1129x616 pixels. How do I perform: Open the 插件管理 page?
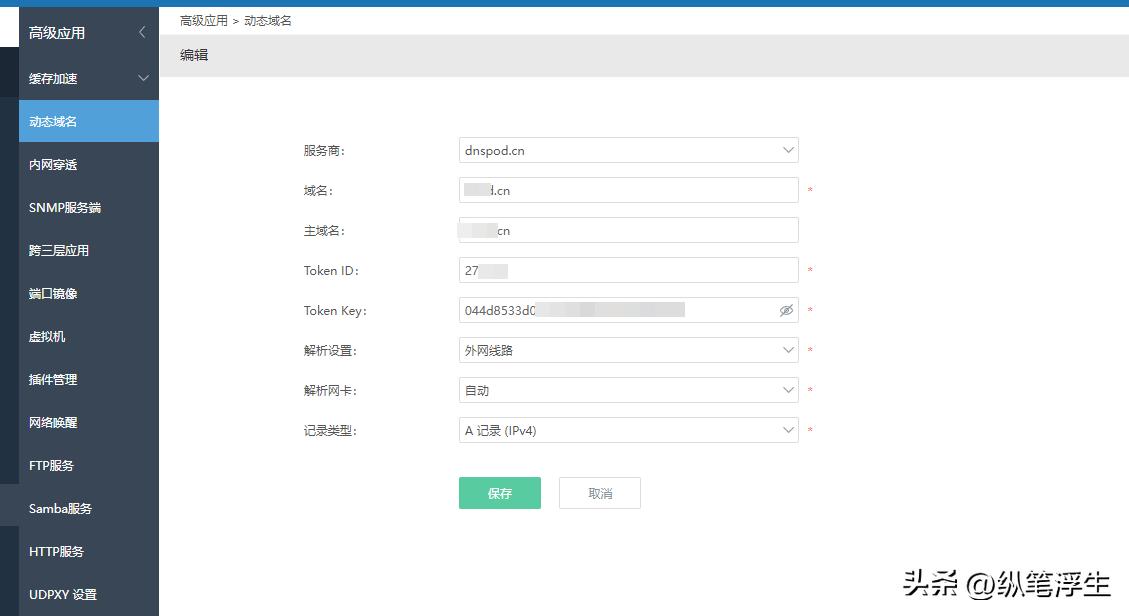pos(52,379)
